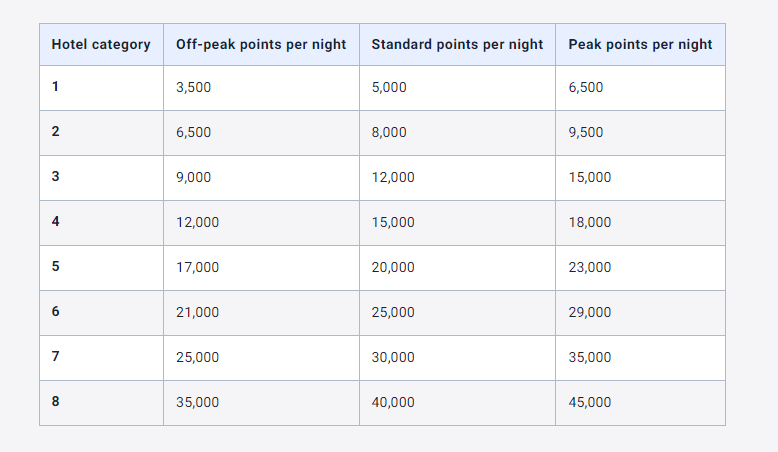
Task: Click the Hotel category column header
Action: 101,44
